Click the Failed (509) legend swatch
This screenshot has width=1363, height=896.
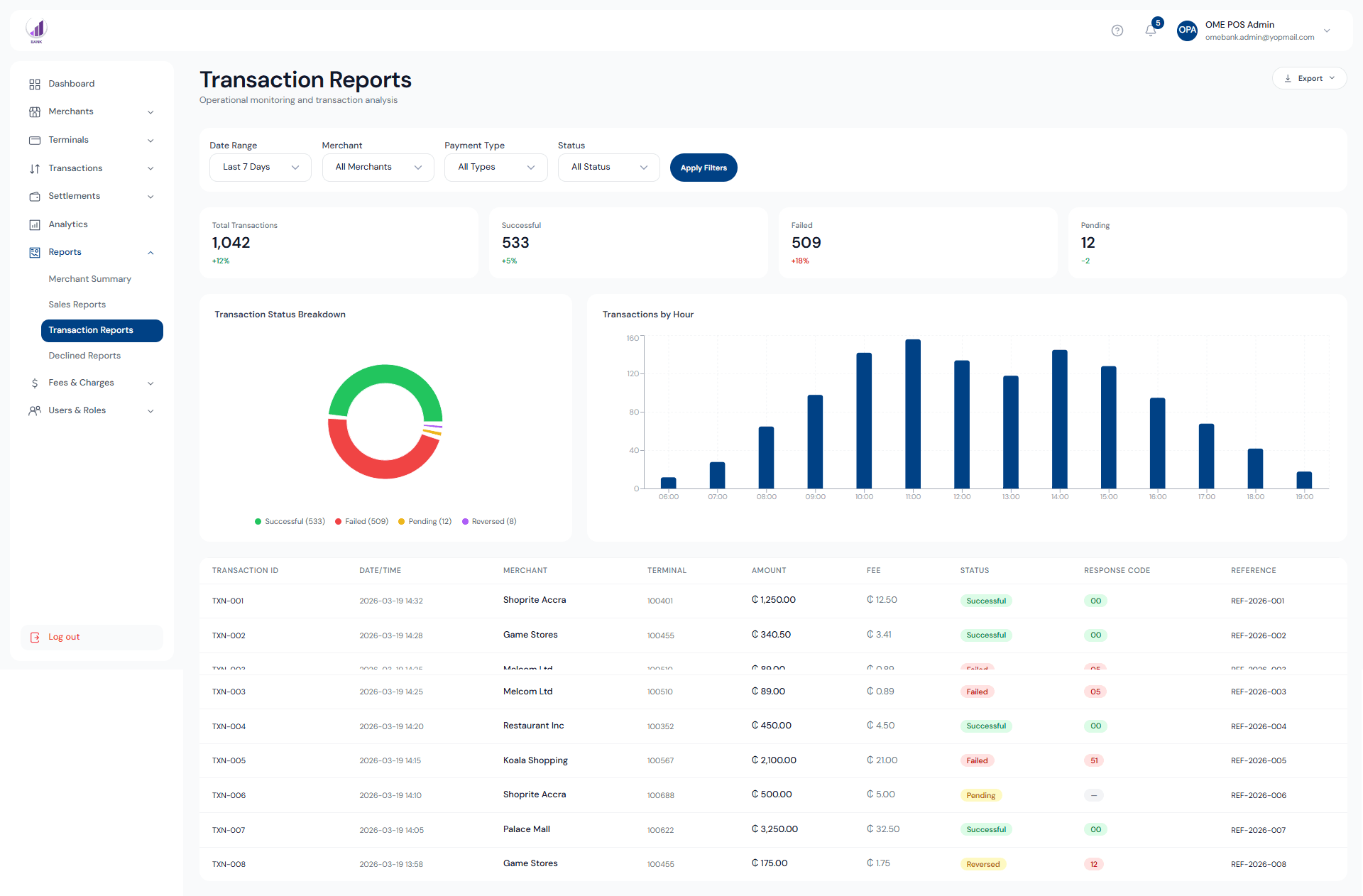(339, 522)
